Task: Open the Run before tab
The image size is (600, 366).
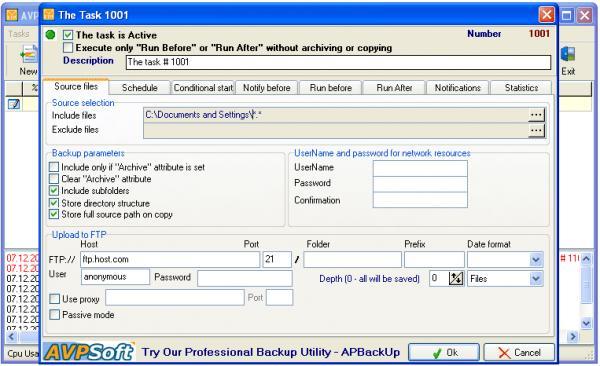Action: coord(331,88)
